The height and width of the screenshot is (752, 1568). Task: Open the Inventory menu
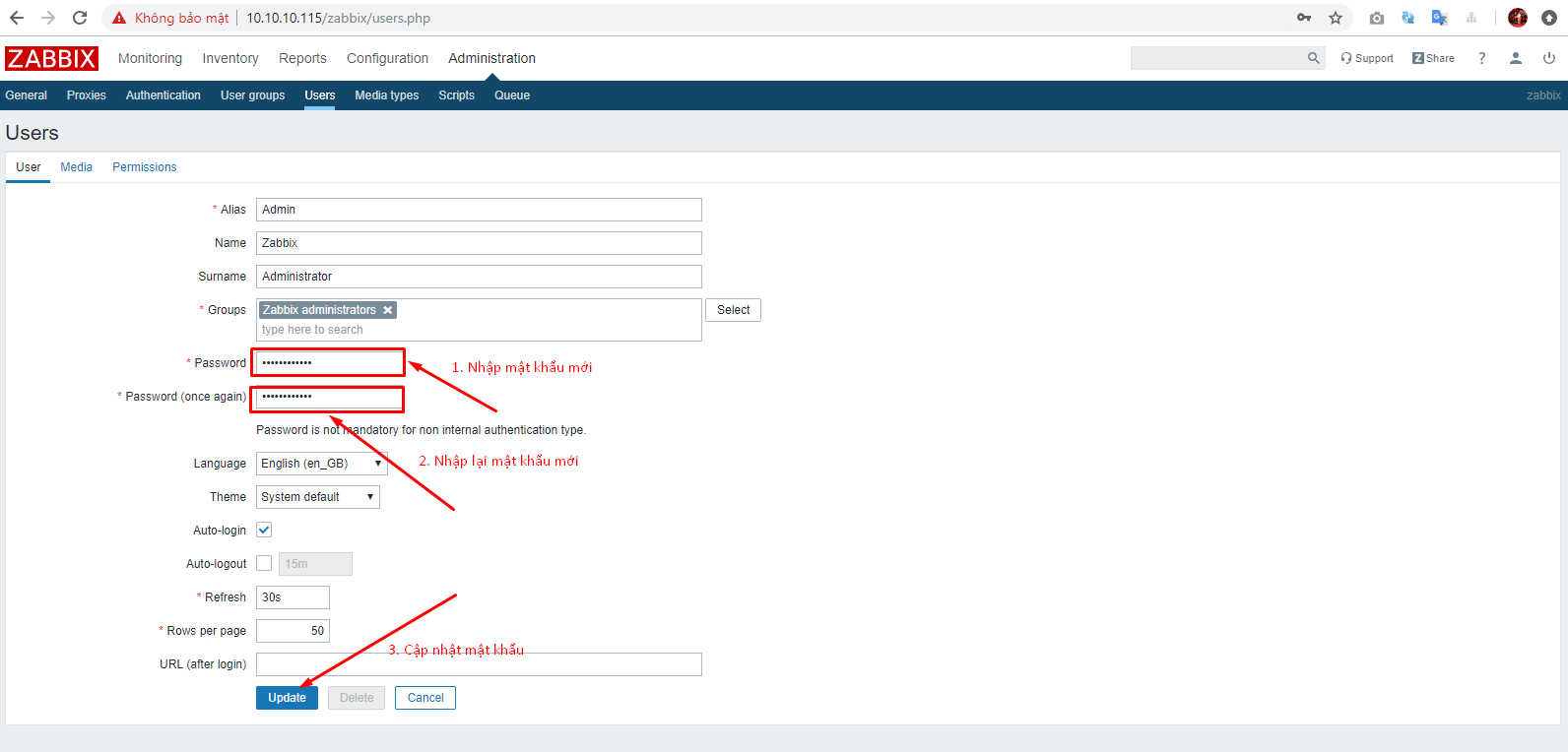230,58
